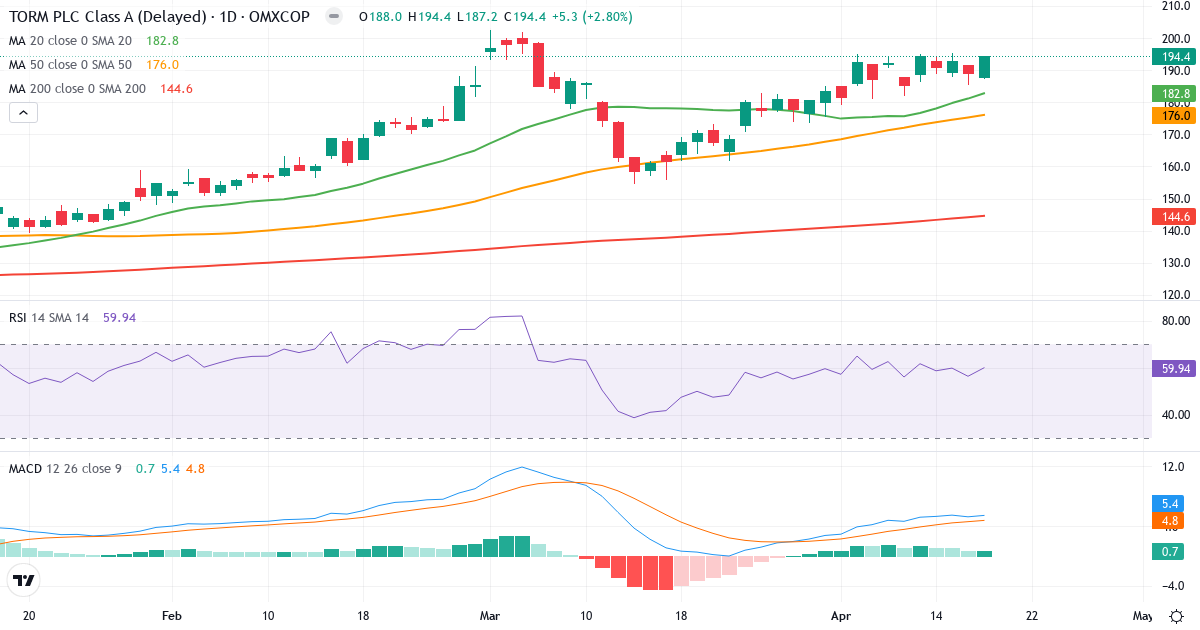
Task: Click the TradingView logo in bottom-left corner
Action: (x=25, y=578)
